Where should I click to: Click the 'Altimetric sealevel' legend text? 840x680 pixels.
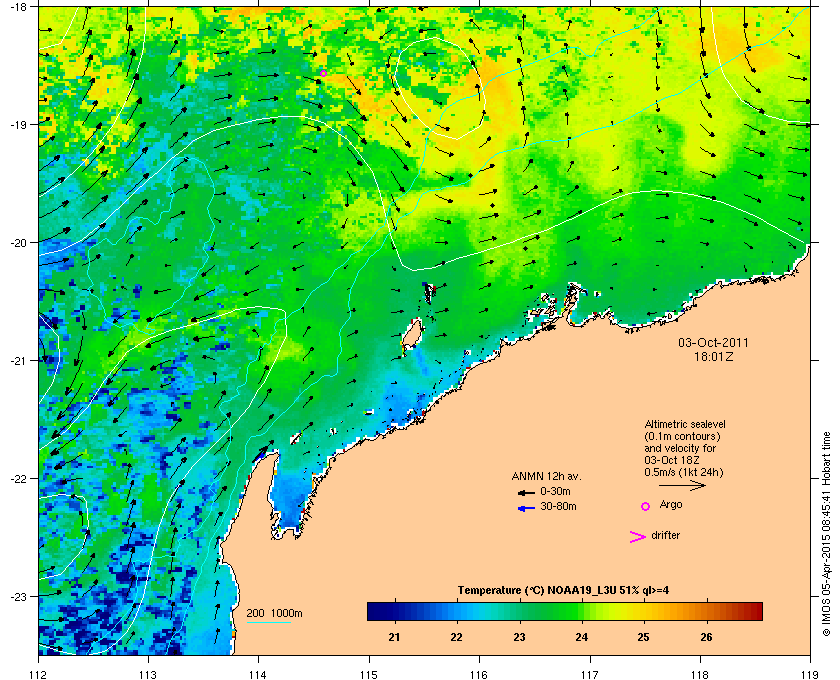pyautogui.click(x=685, y=424)
